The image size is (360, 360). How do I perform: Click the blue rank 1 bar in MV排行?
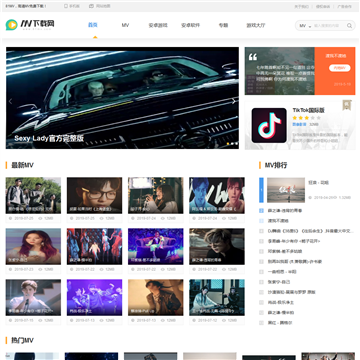261,190
